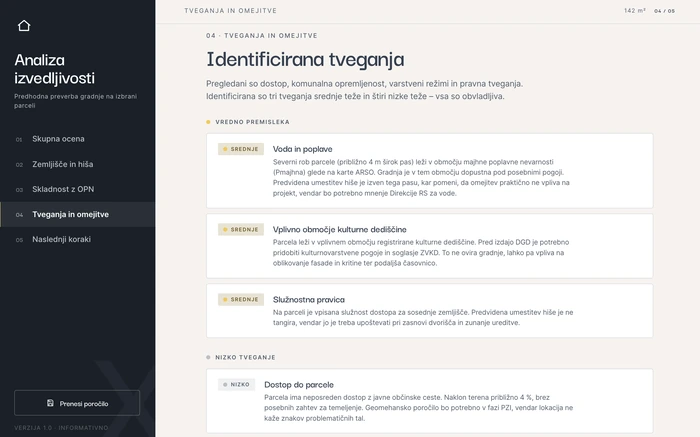This screenshot has width=700, height=437.
Task: Click the Identificirana tveganja heading
Action: 305,59
